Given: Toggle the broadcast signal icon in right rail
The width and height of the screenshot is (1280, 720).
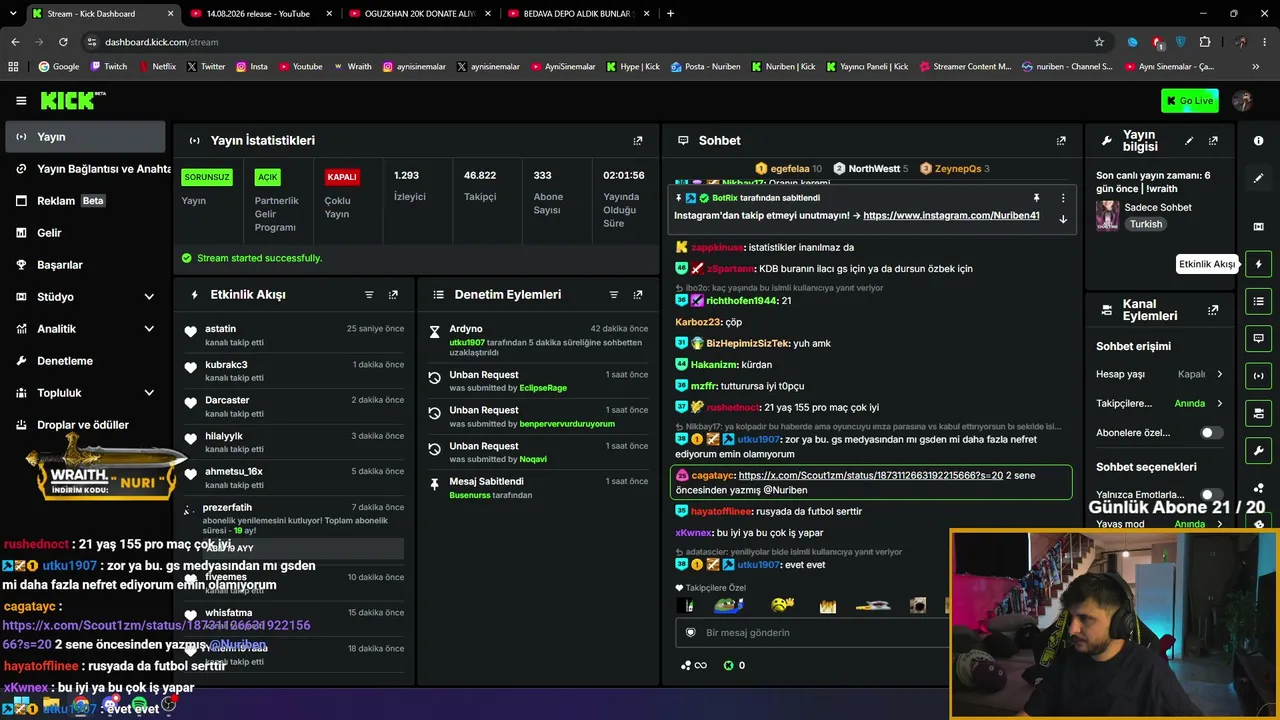Looking at the screenshot, I should point(1259,376).
